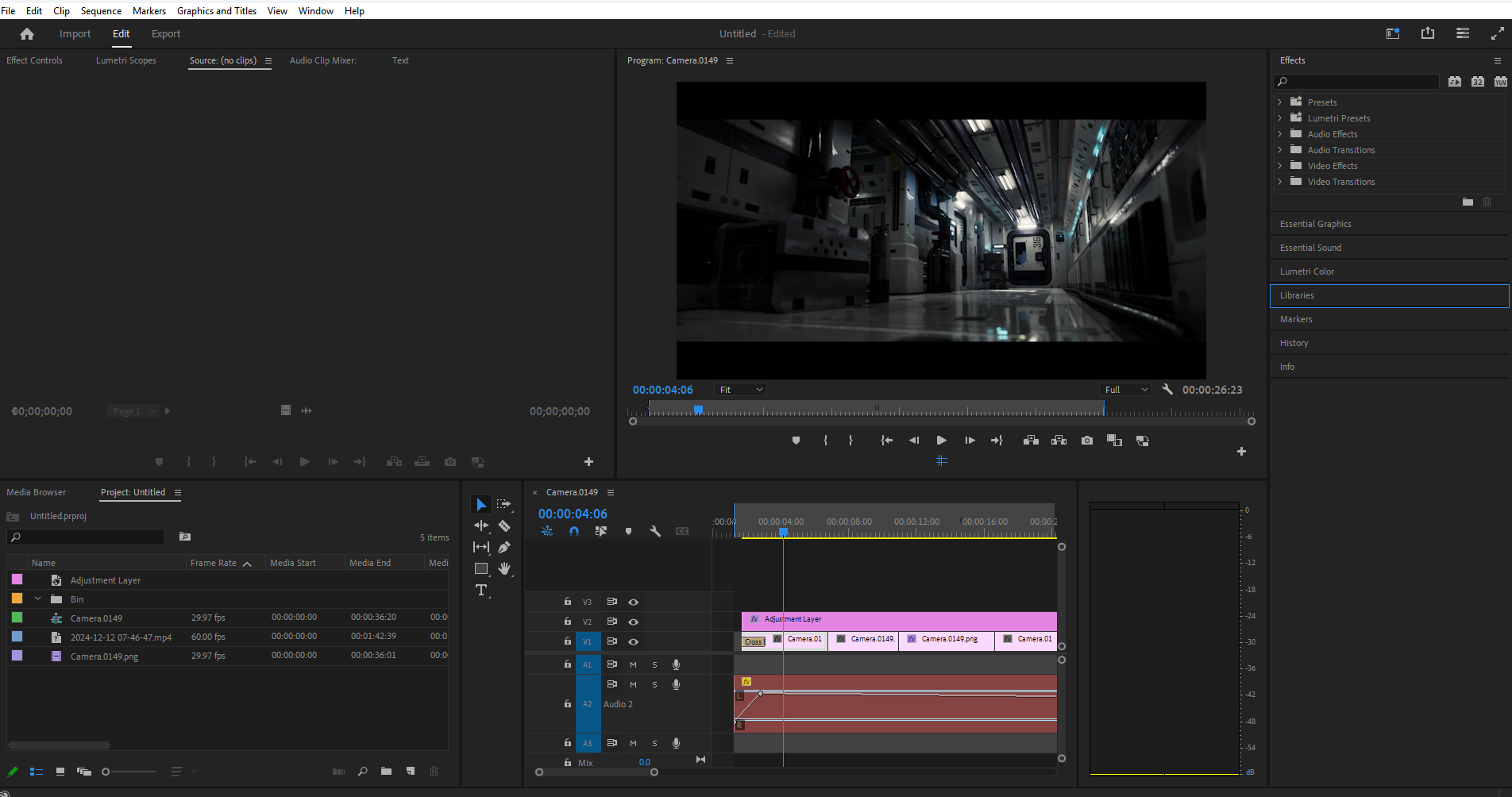The height and width of the screenshot is (797, 1512).
Task: Toggle lock on track V3
Action: pyautogui.click(x=568, y=602)
